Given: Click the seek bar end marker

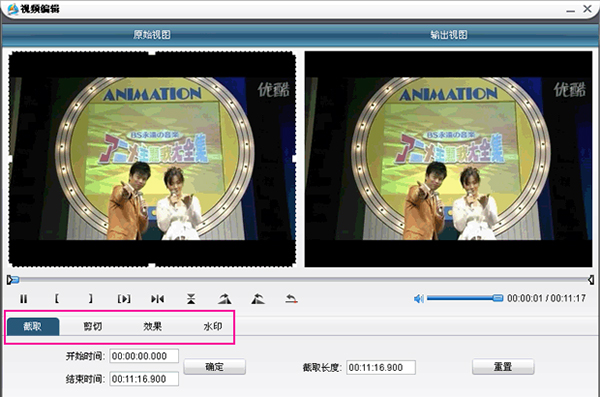Looking at the screenshot, I should tap(591, 280).
